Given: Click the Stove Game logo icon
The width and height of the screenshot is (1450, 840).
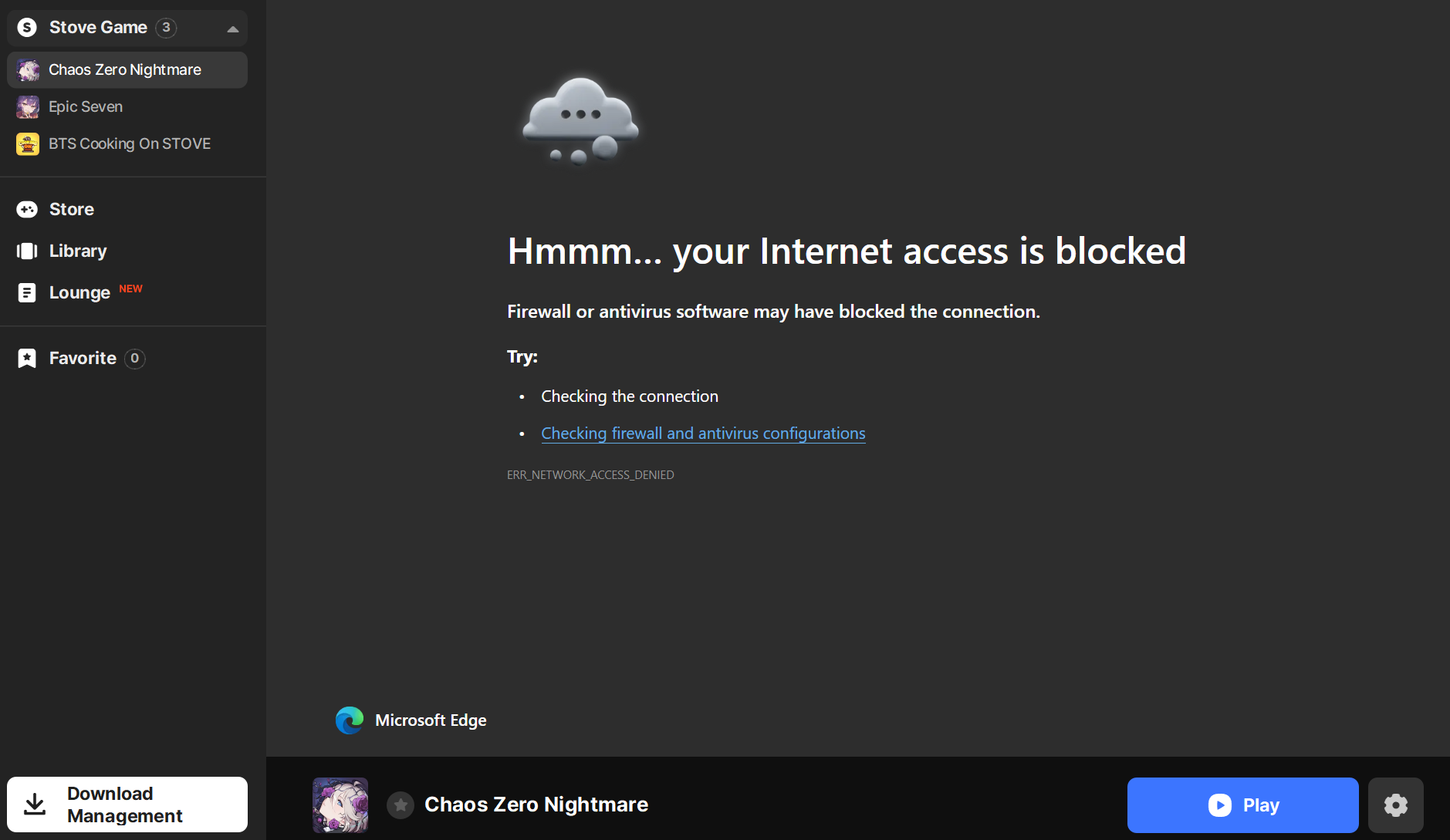Looking at the screenshot, I should [x=27, y=28].
